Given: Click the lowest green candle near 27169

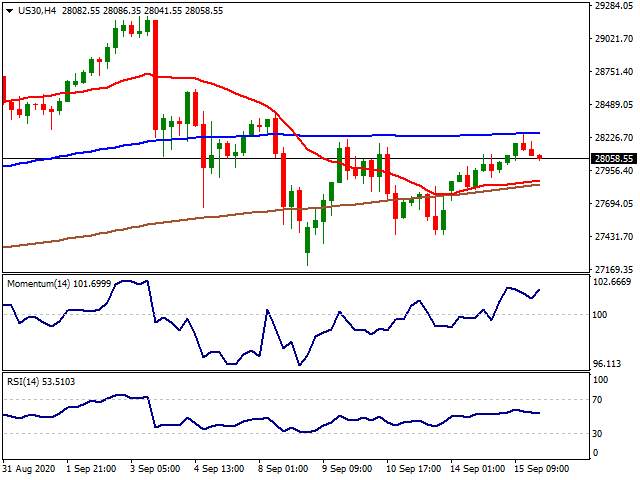Looking at the screenshot, I should [x=307, y=240].
